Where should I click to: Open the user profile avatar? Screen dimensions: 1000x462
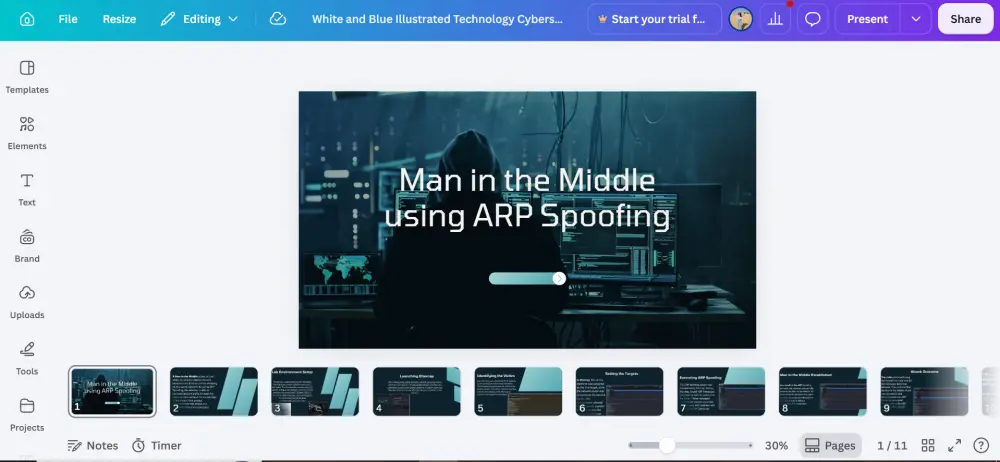[x=740, y=19]
